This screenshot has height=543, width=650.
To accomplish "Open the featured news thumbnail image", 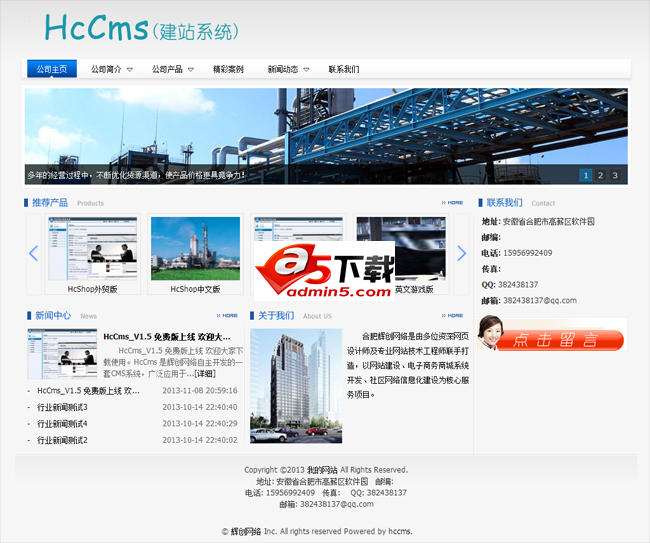I will pos(62,354).
